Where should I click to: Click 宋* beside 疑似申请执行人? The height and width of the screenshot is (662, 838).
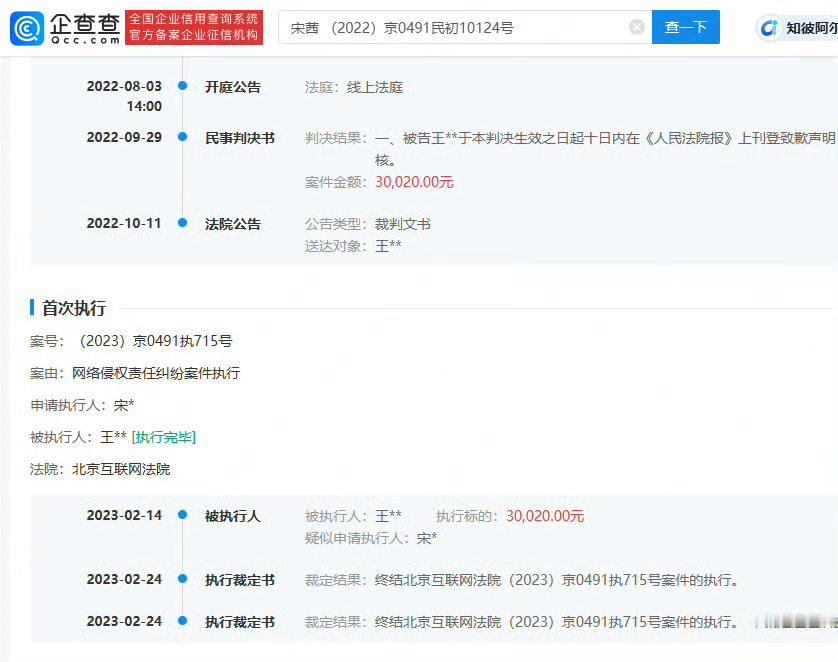click(x=427, y=538)
